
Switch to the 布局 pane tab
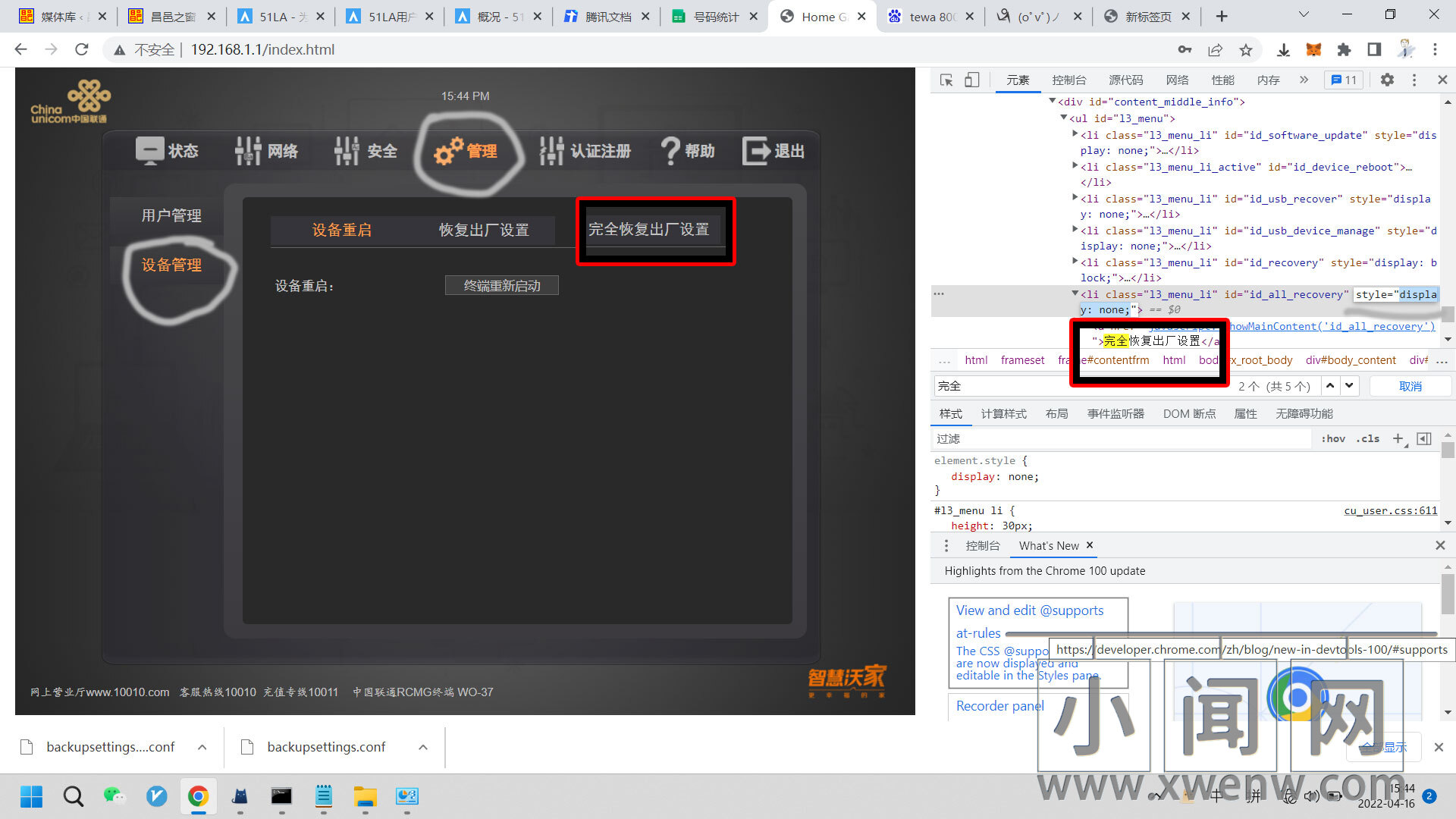click(1056, 413)
